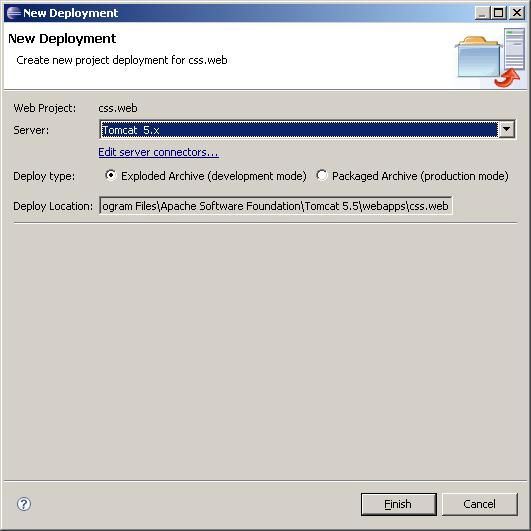
Task: Maximize the New Deployment dialog window
Action: tap(498, 13)
